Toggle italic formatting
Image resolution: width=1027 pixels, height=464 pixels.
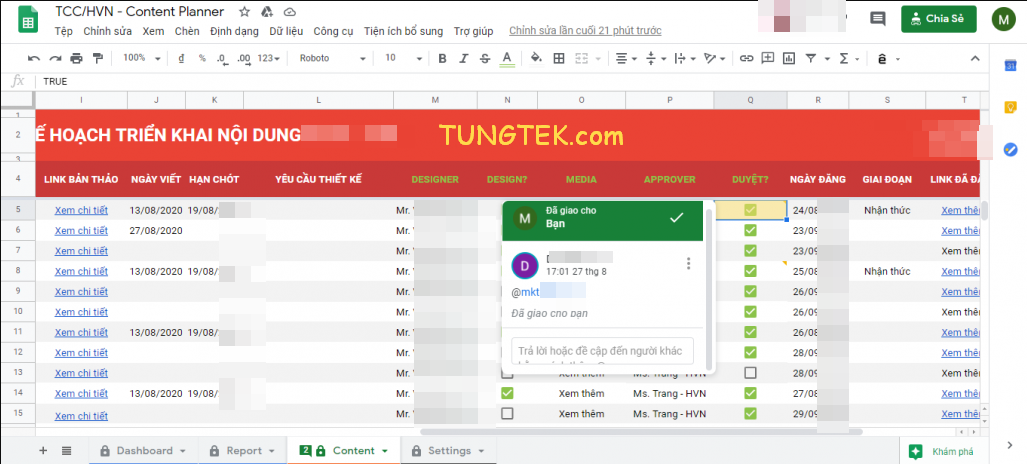tap(464, 58)
